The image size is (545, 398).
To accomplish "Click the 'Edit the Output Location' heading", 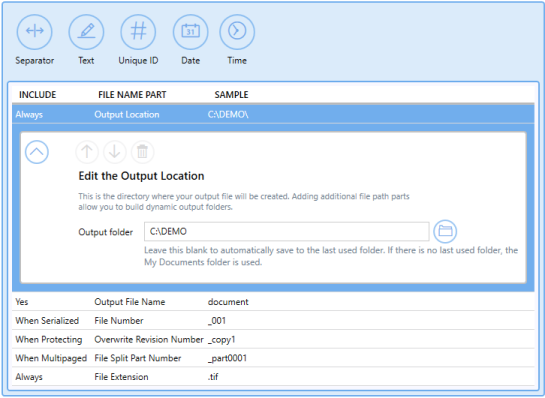I will pos(141,176).
